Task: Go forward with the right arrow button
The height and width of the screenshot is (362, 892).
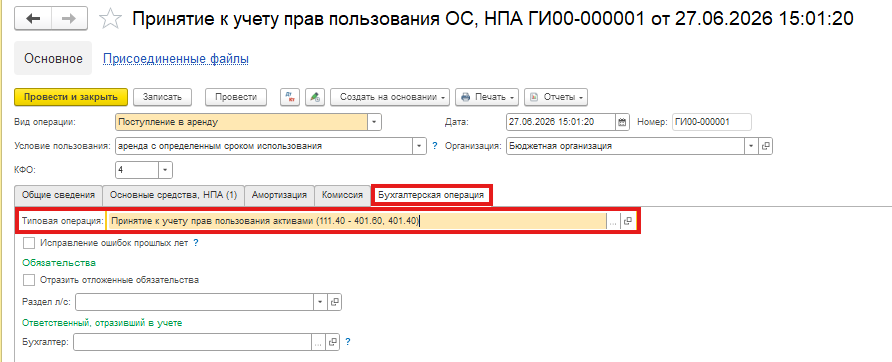Action: click(70, 19)
